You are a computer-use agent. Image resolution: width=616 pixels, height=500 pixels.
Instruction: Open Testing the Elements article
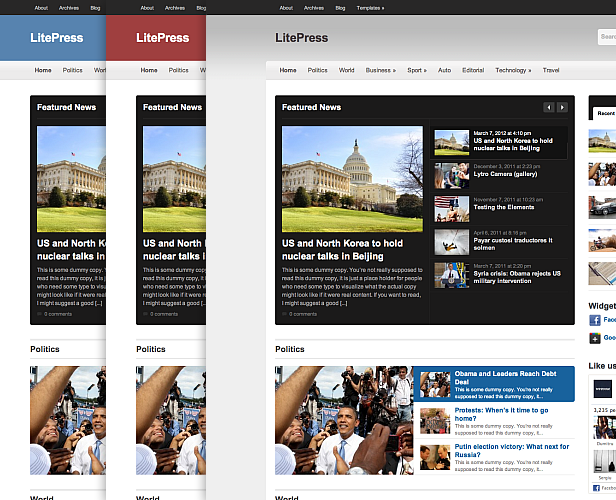[504, 207]
